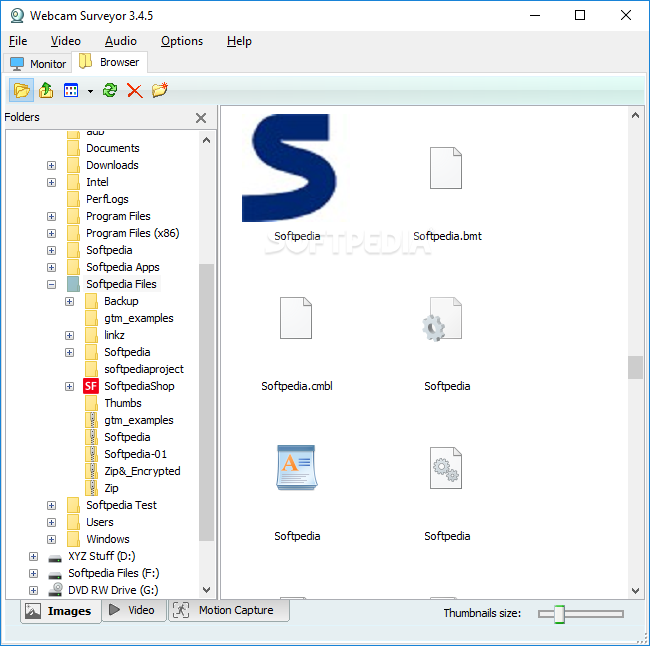Expand the Softpedia Files (F:) drive
Screen dimensions: 650x646
pyautogui.click(x=34, y=573)
